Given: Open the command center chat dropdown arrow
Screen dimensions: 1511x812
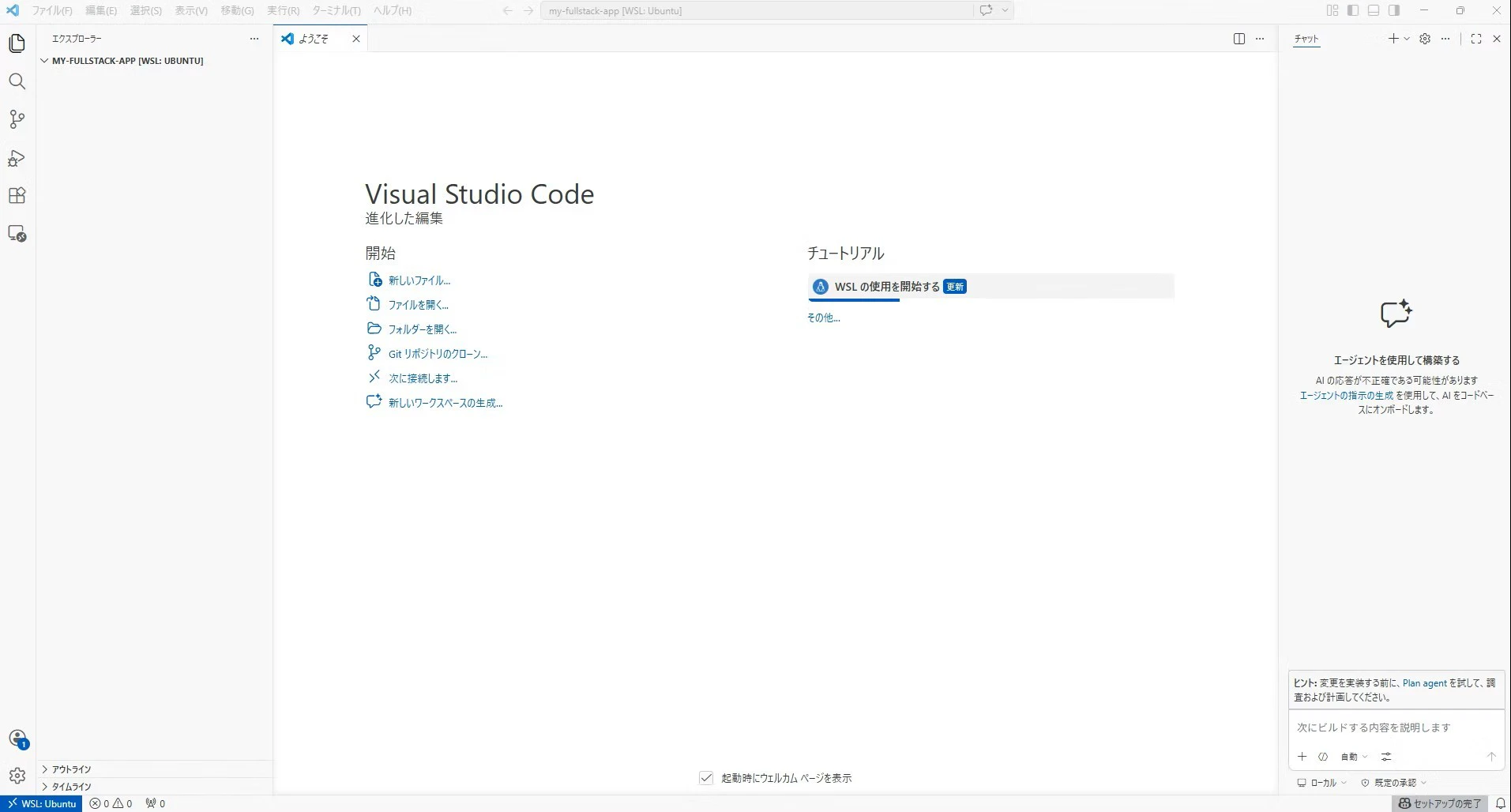Looking at the screenshot, I should (1005, 10).
